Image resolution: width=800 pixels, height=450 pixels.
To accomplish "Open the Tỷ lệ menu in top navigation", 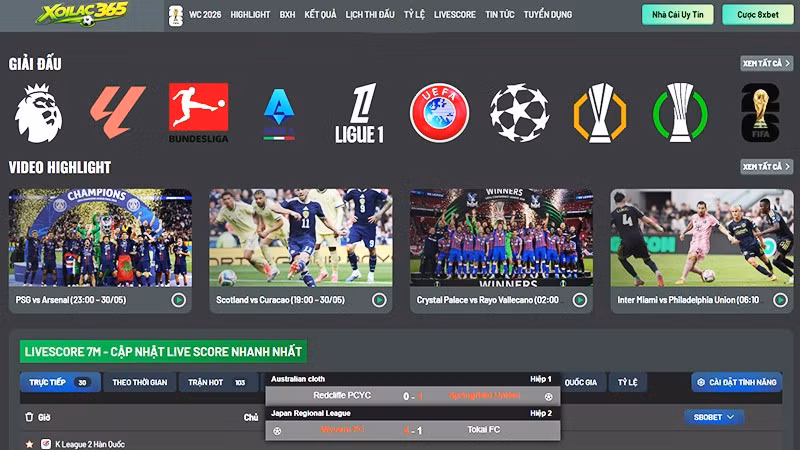I will (x=414, y=15).
